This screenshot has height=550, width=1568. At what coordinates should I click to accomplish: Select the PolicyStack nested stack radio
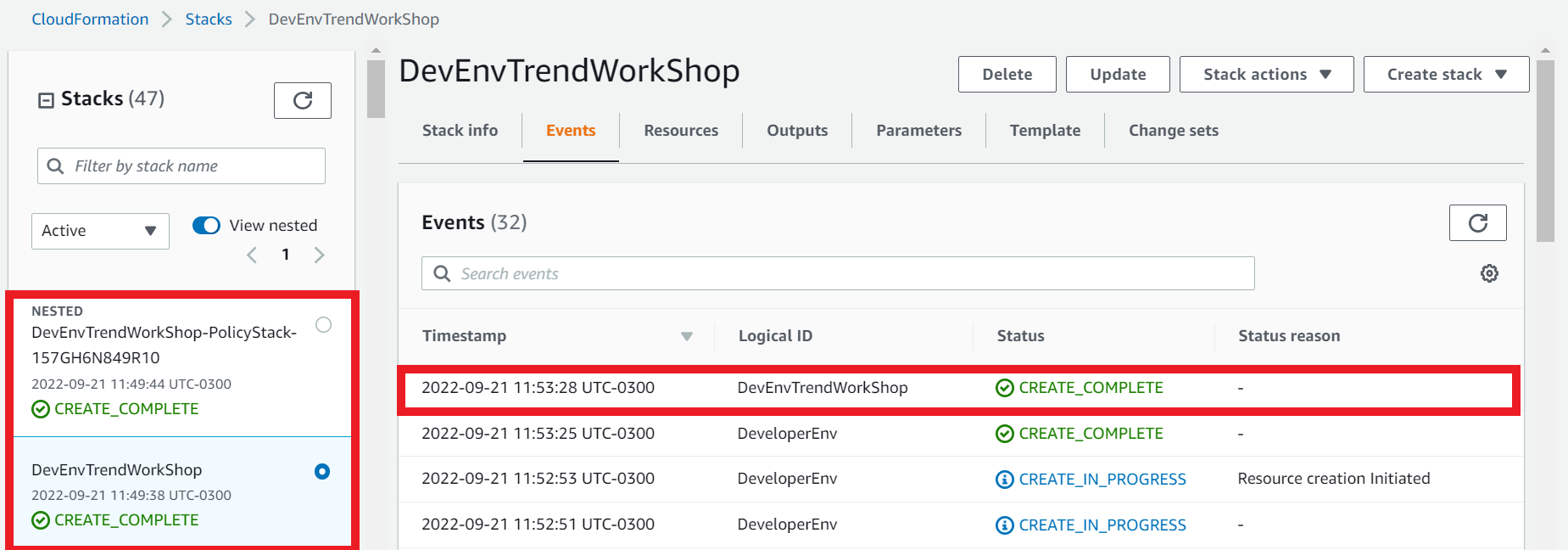click(323, 324)
